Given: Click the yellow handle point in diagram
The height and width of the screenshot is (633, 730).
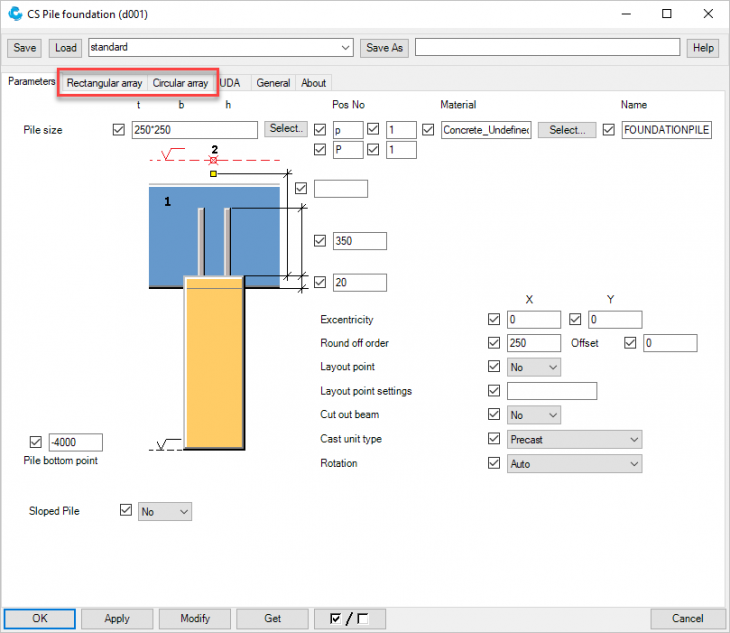Looking at the screenshot, I should tap(213, 174).
